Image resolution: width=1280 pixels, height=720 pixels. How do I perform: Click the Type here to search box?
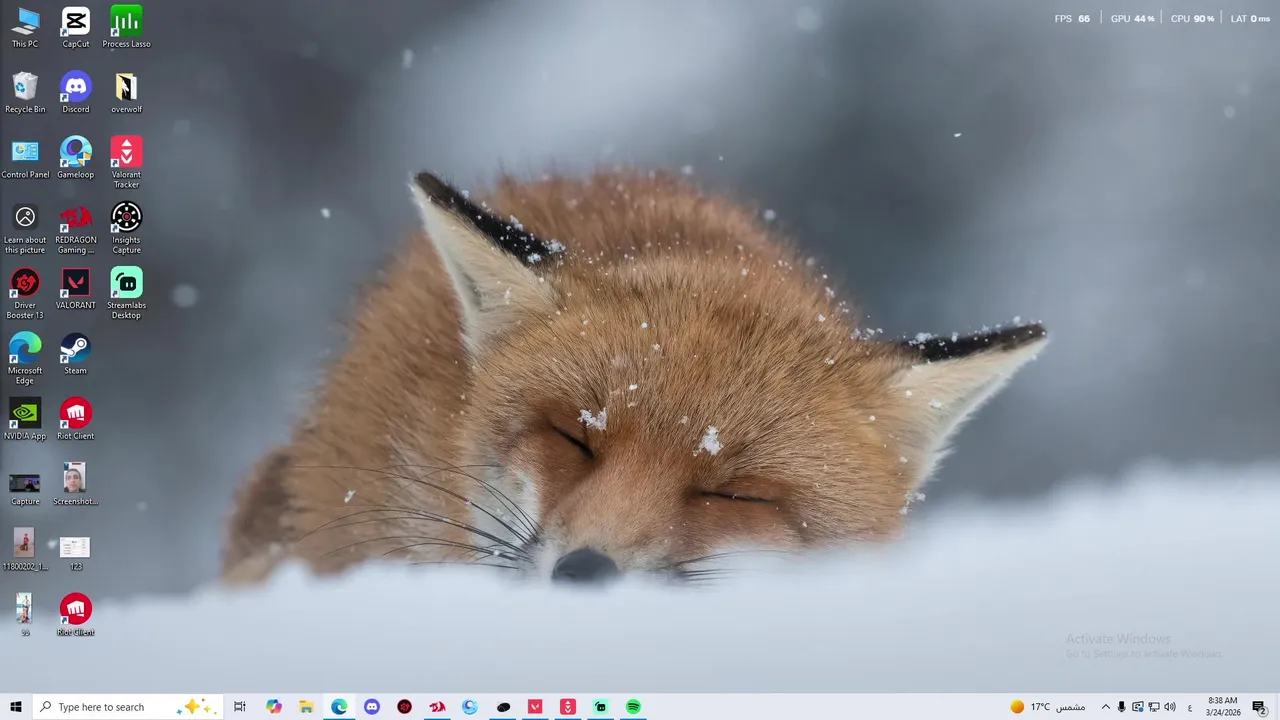pyautogui.click(x=127, y=707)
